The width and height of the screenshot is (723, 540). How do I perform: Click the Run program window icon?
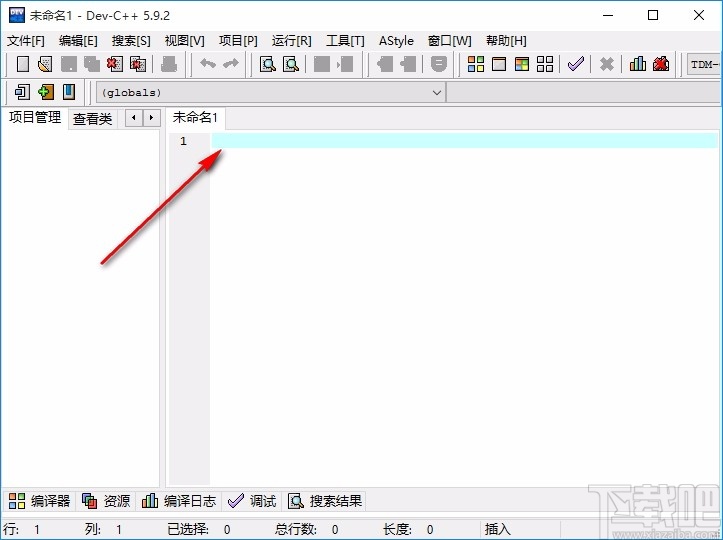(499, 64)
